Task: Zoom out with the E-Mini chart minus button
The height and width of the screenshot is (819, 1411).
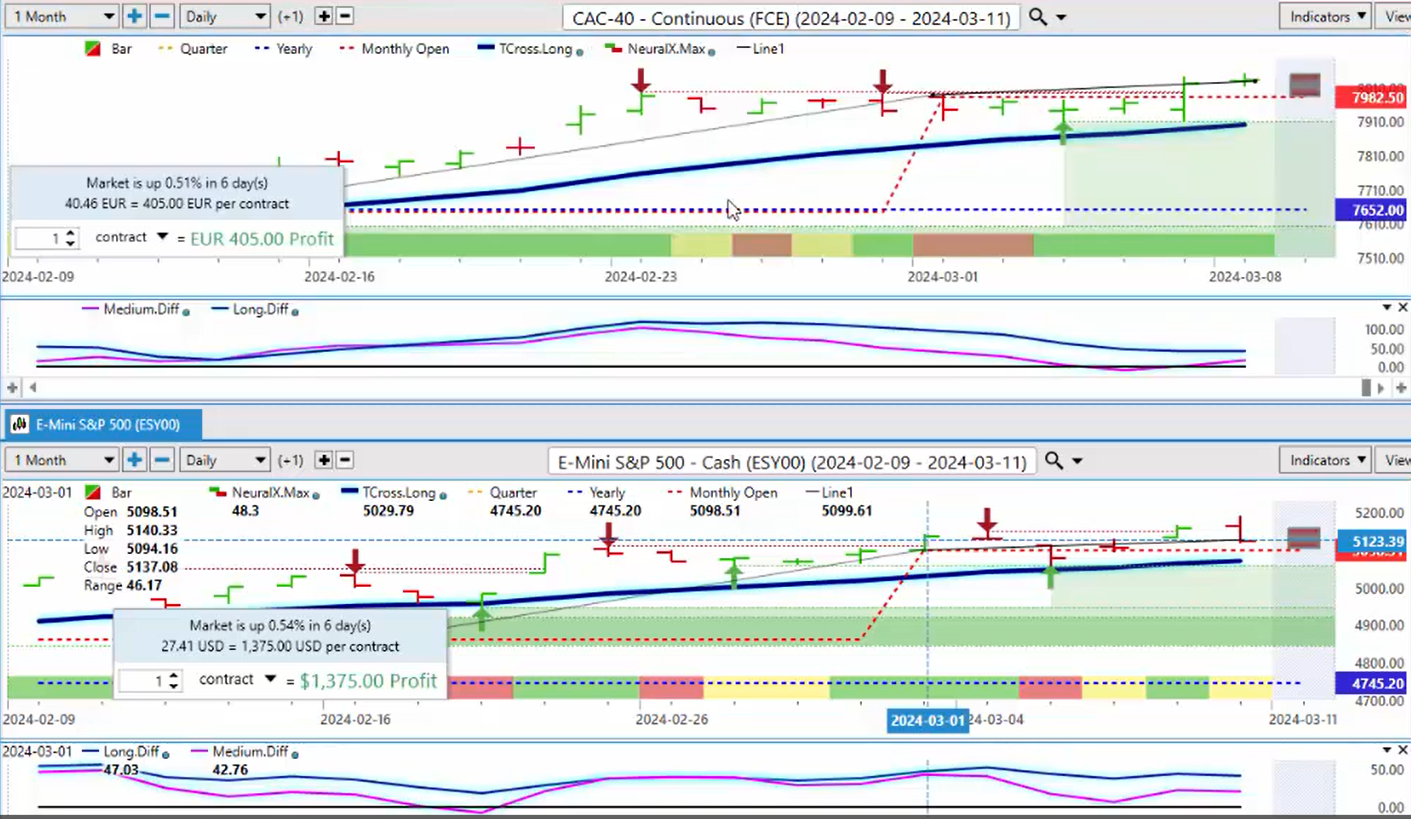Action: 161,460
